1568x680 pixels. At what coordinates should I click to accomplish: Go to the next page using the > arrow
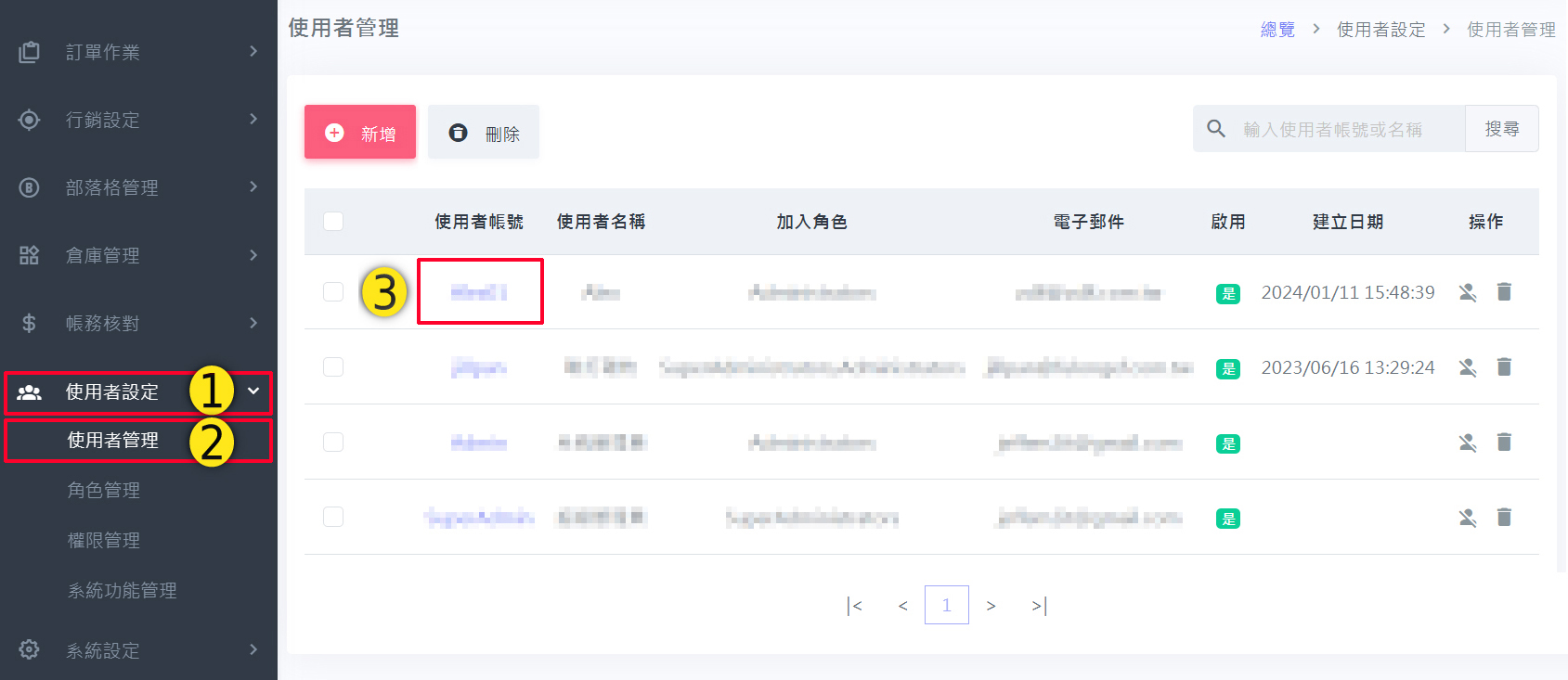coord(991,606)
